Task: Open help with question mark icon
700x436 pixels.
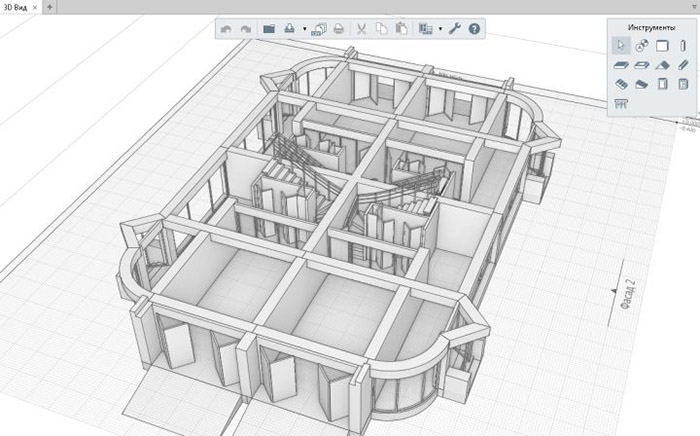Action: (x=474, y=29)
